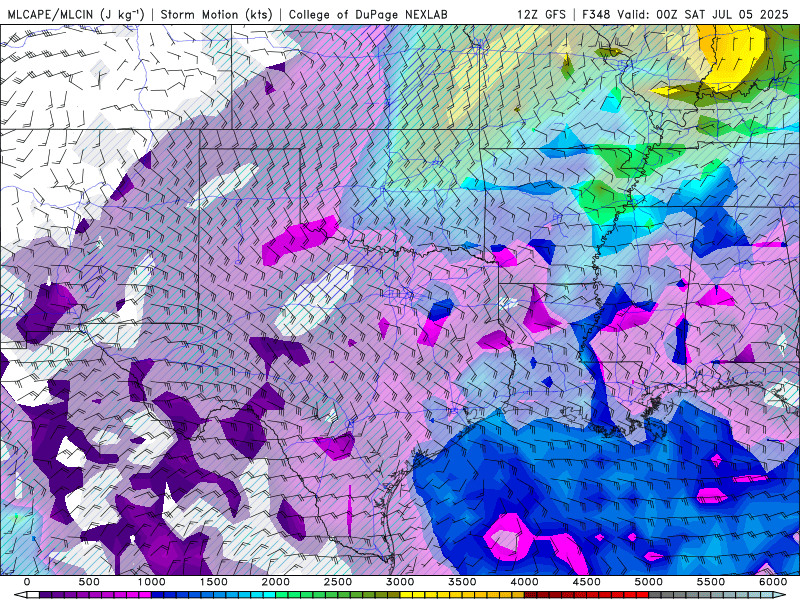Screen dimensions: 800x600
Task: Click the 3500 color scale label
Action: (463, 582)
